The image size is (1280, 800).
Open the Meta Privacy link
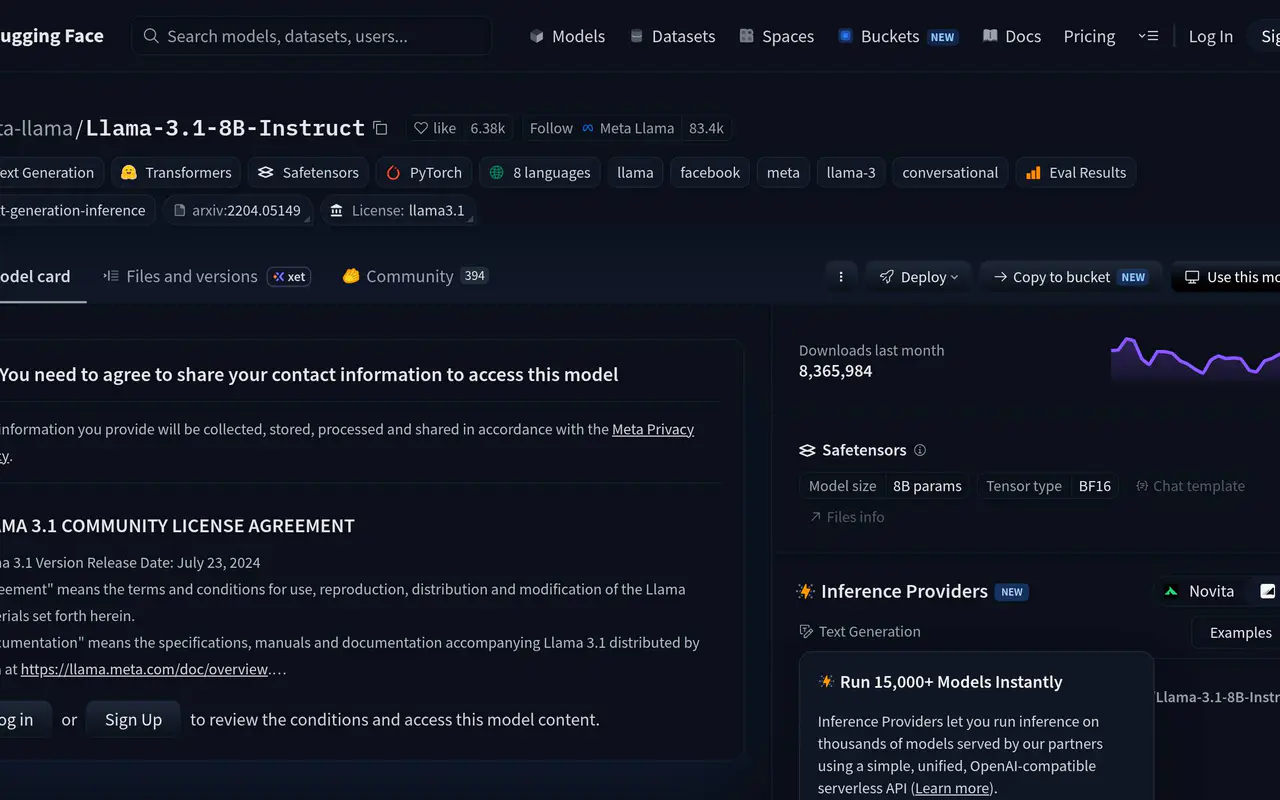[x=653, y=429]
